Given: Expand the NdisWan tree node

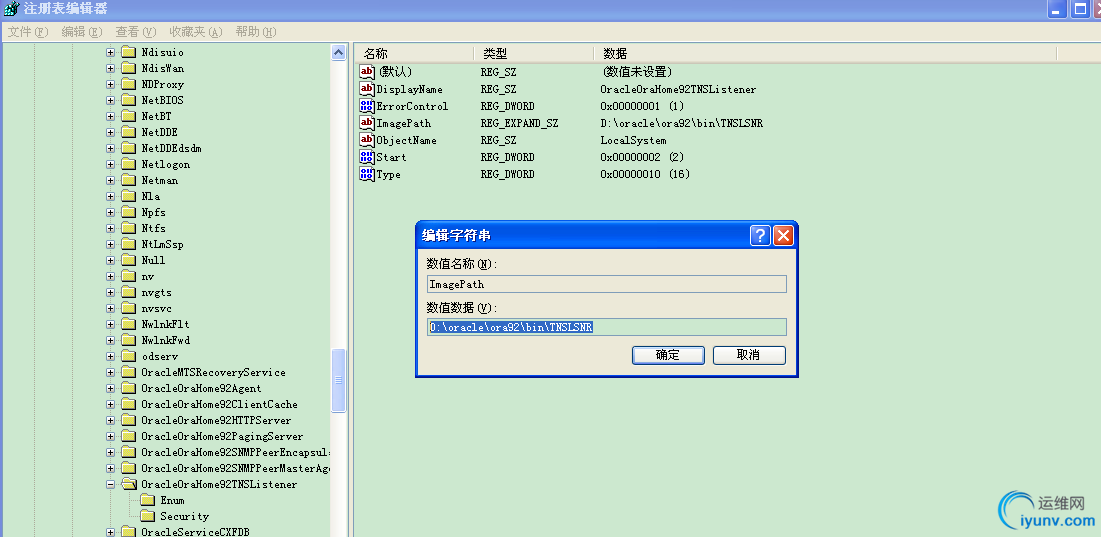Looking at the screenshot, I should click(110, 68).
